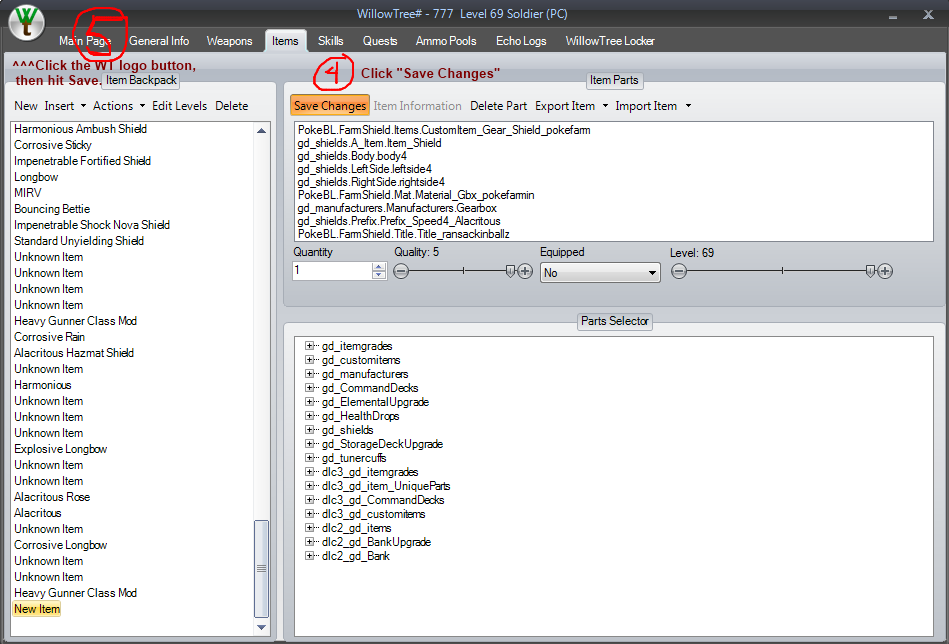Select the Items tab
Screen dimensions: 949x644
tap(285, 41)
